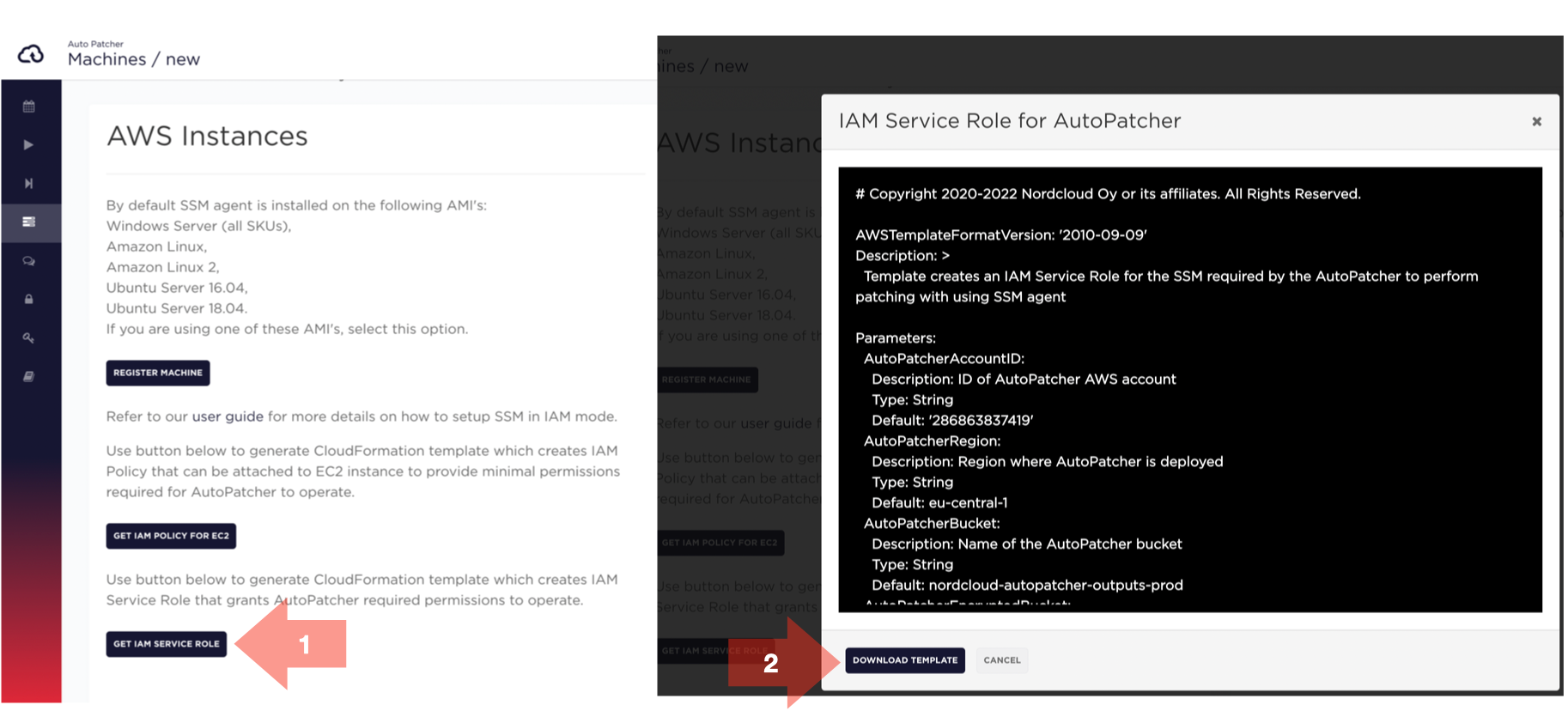
Task: Click Description: ID of AutoPatcher AWS account
Action: (1024, 380)
